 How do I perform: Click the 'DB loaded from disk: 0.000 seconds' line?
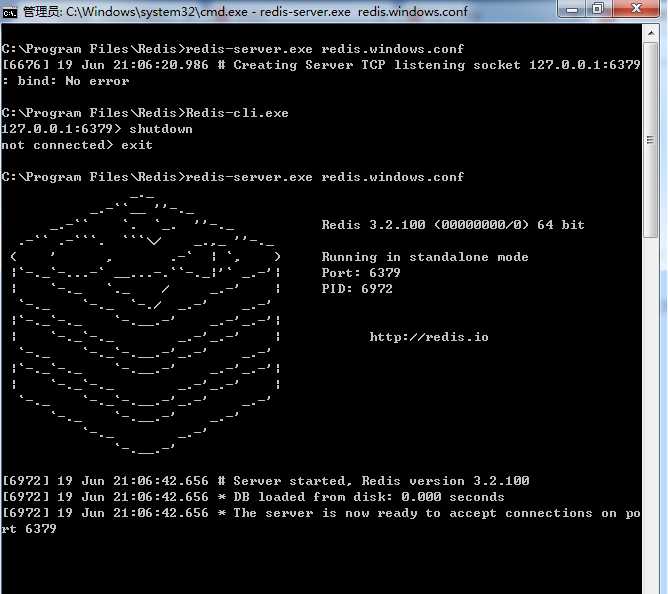[x=253, y=497]
